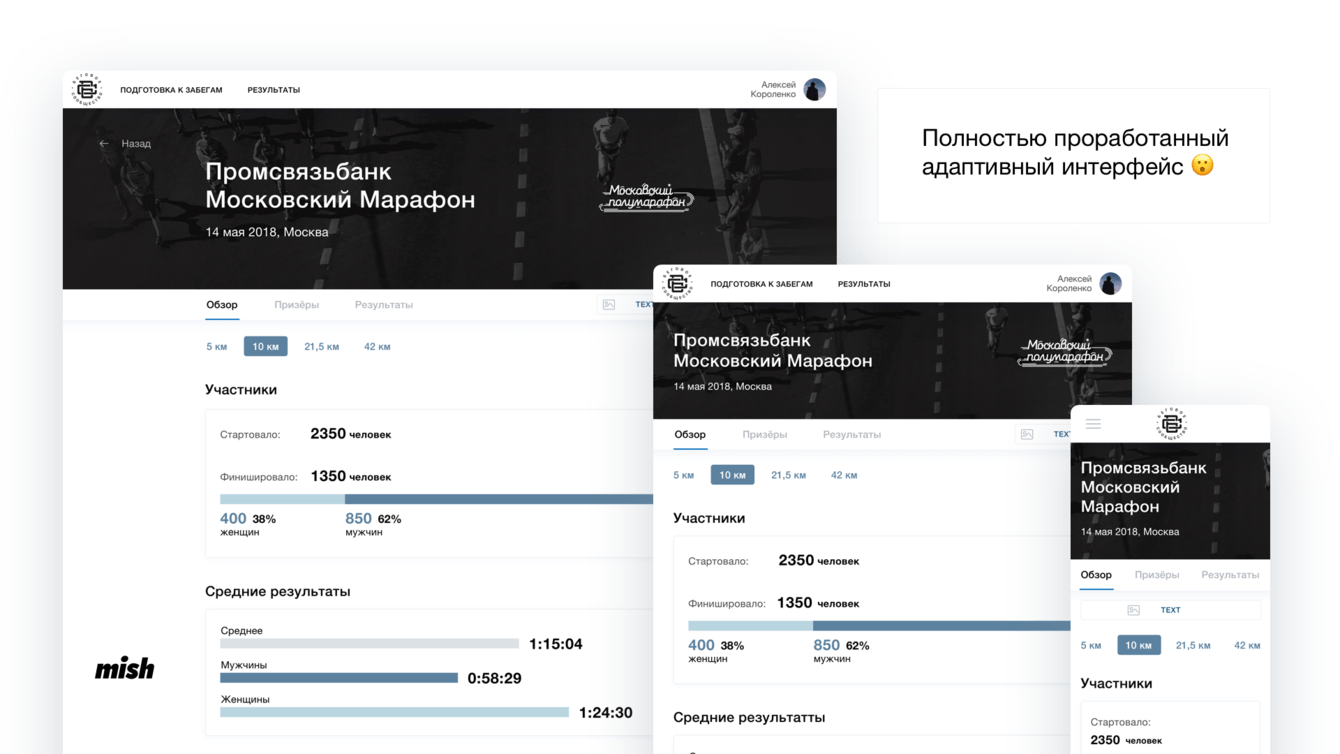
Task: Click the Среднее result bar
Action: click(x=369, y=644)
